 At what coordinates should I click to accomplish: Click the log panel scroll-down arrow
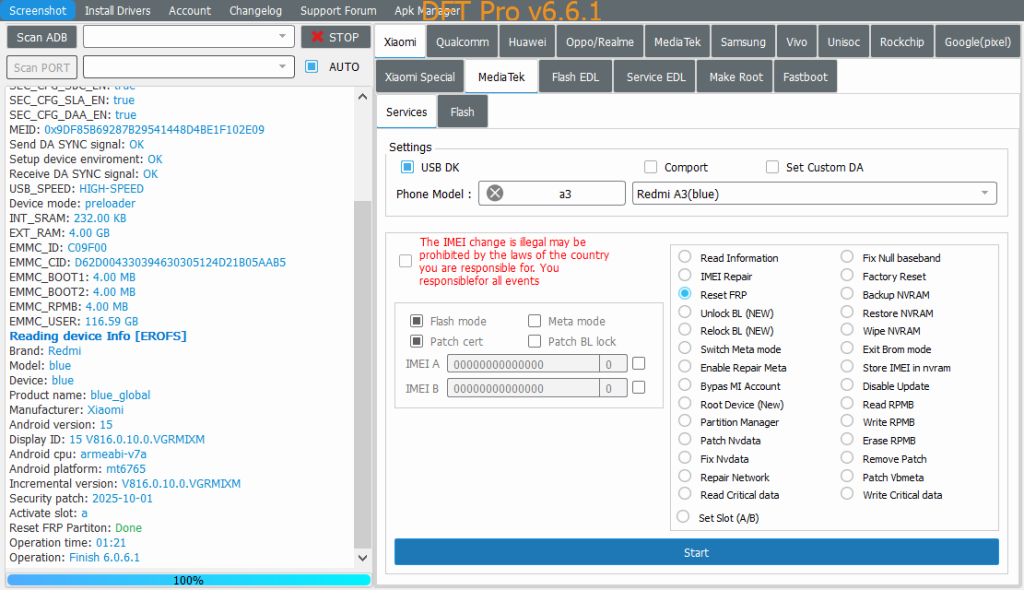coord(362,558)
